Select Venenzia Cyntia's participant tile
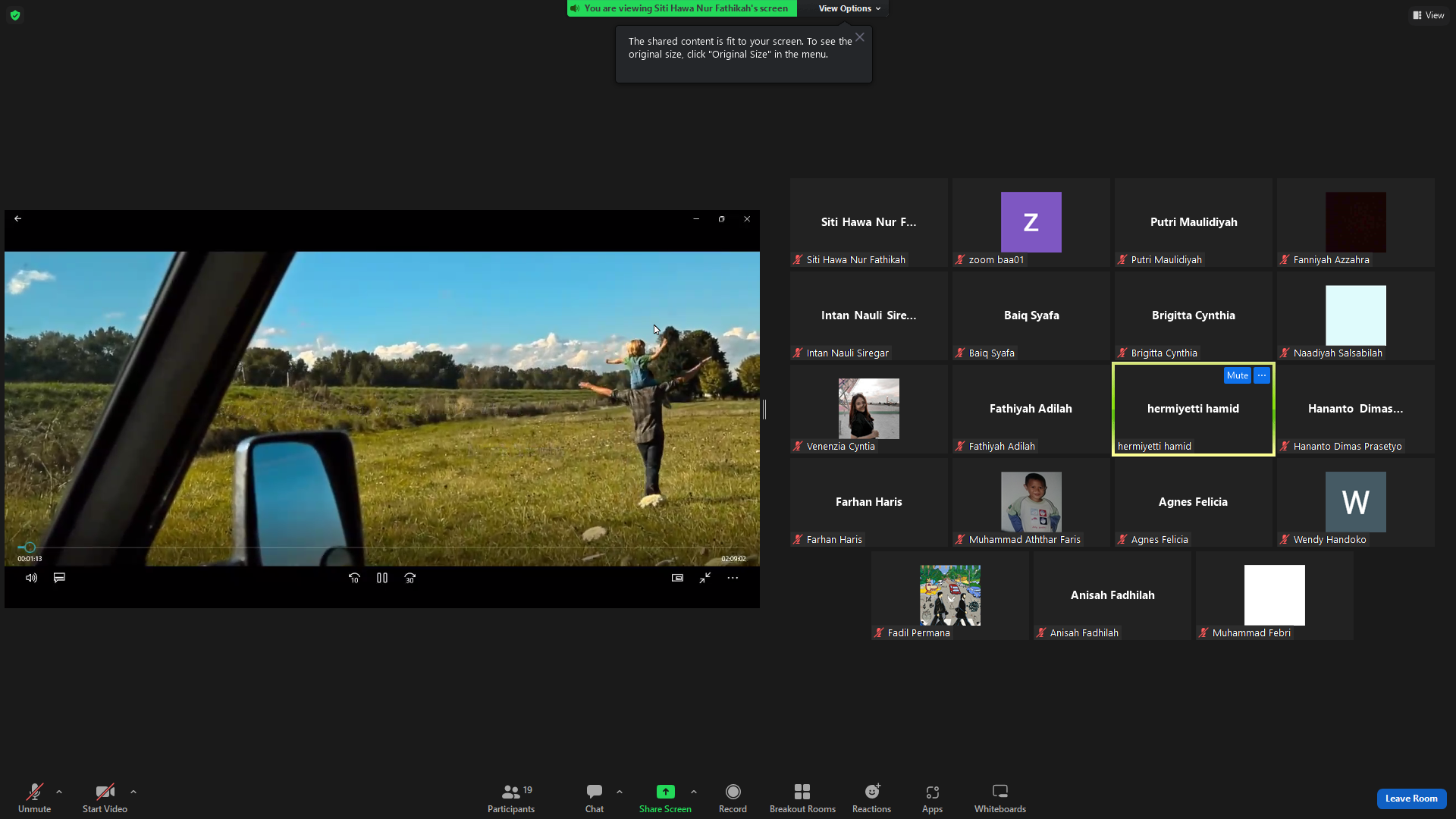The height and width of the screenshot is (819, 1456). point(869,409)
